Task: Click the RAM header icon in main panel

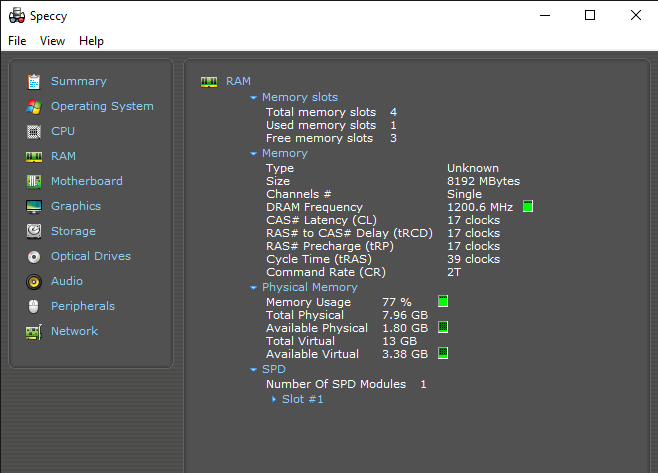Action: click(x=209, y=81)
